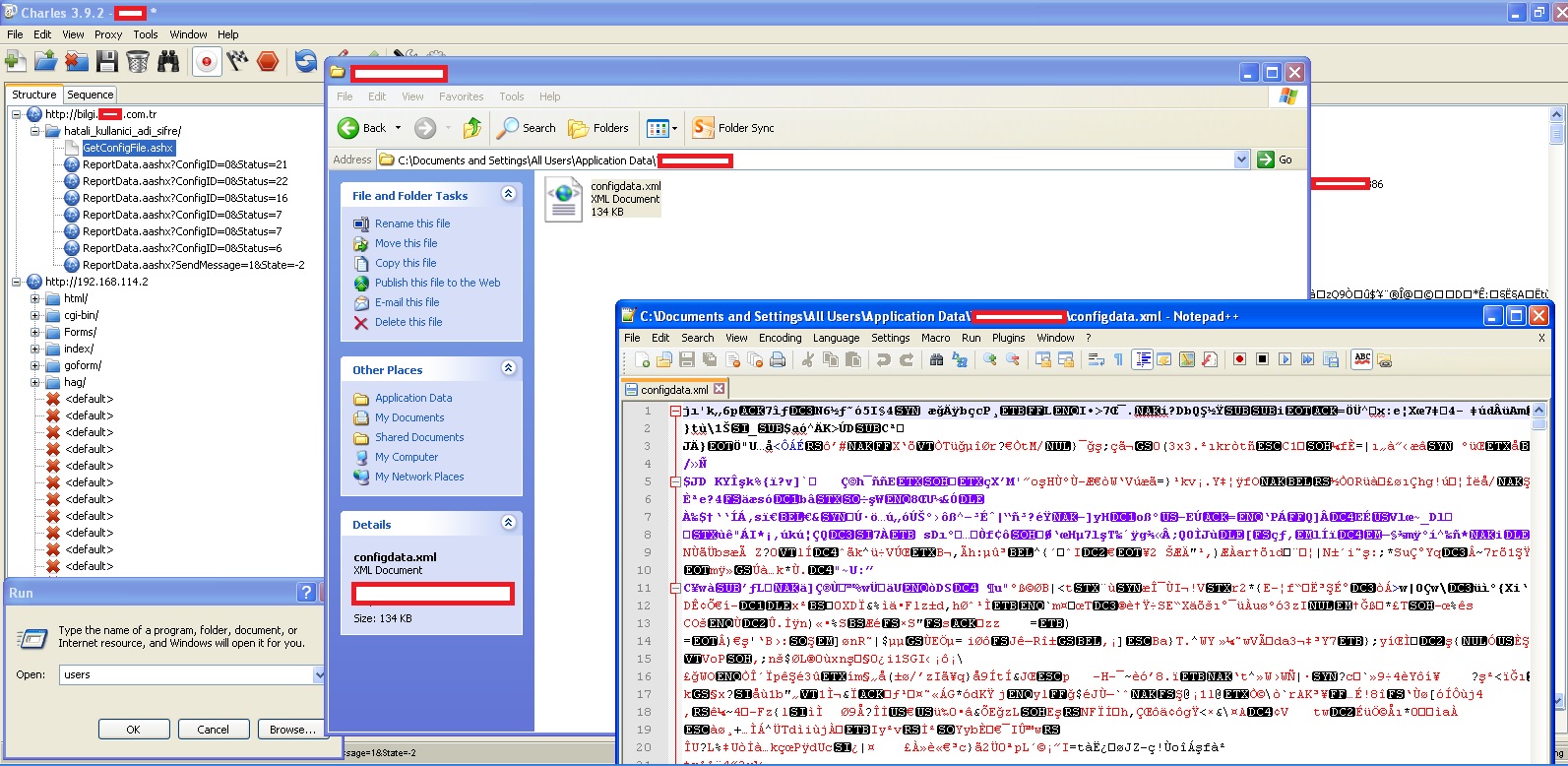The width and height of the screenshot is (1568, 766).
Task: Click Save floppy disk icon in Charles
Action: point(106,61)
